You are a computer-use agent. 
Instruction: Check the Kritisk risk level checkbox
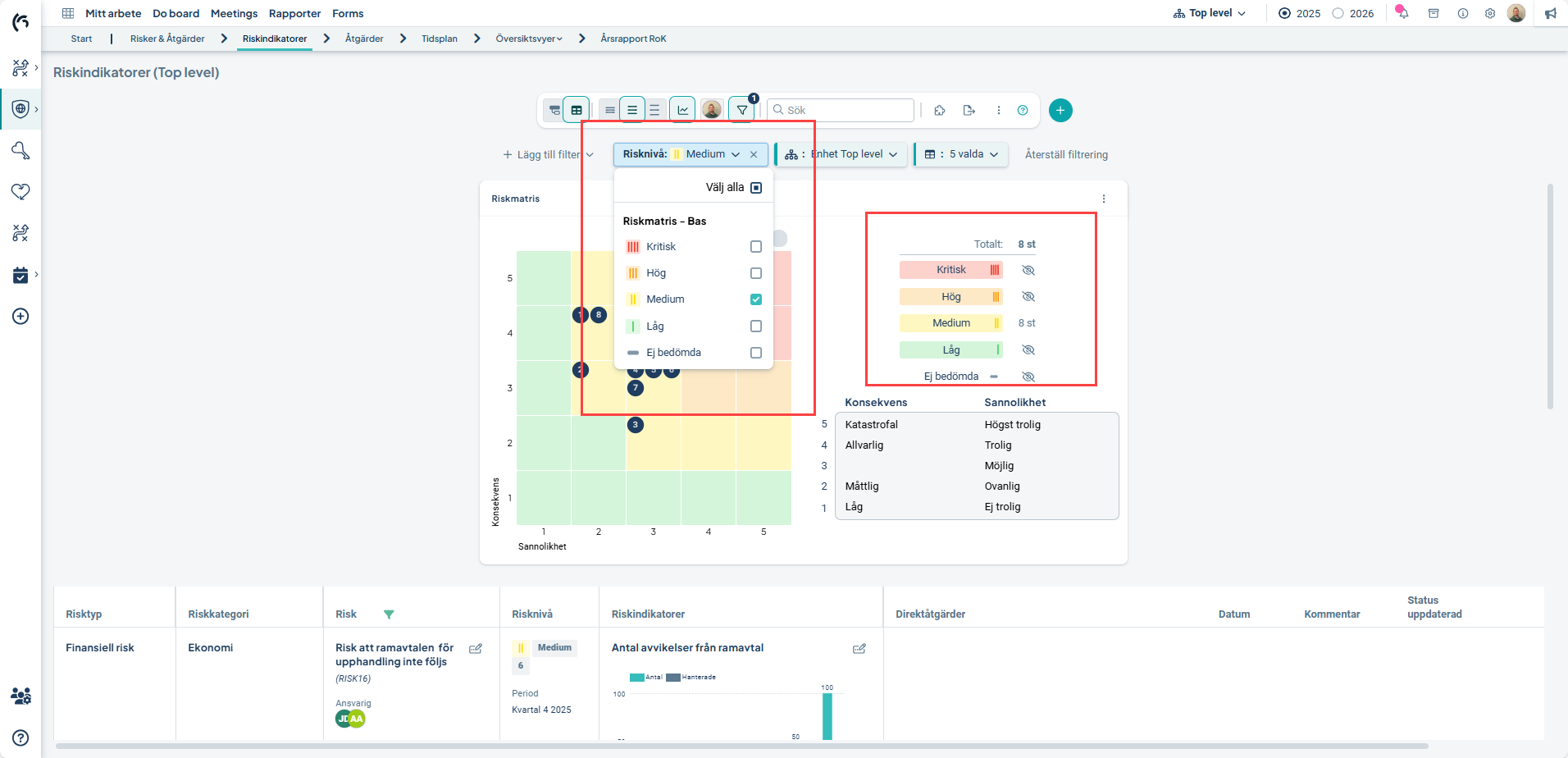click(756, 247)
